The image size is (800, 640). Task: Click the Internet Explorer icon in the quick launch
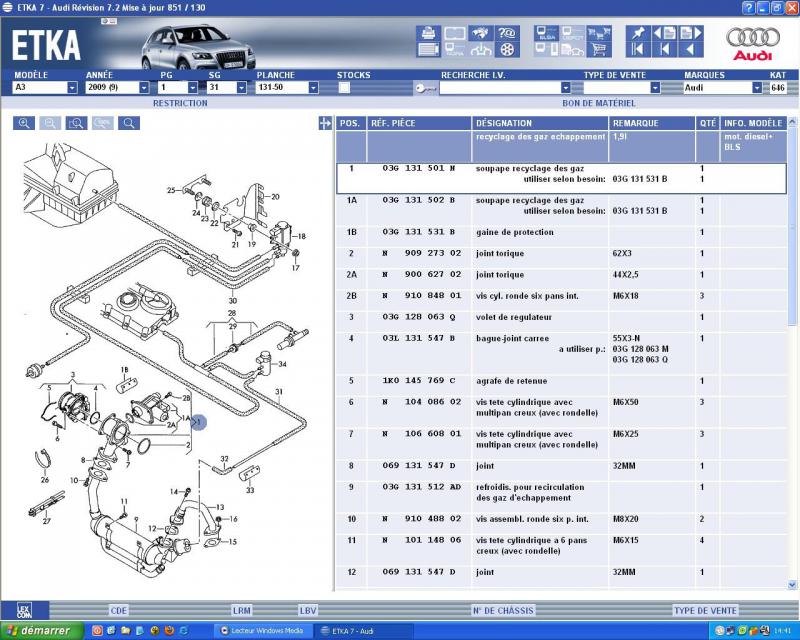(x=184, y=631)
